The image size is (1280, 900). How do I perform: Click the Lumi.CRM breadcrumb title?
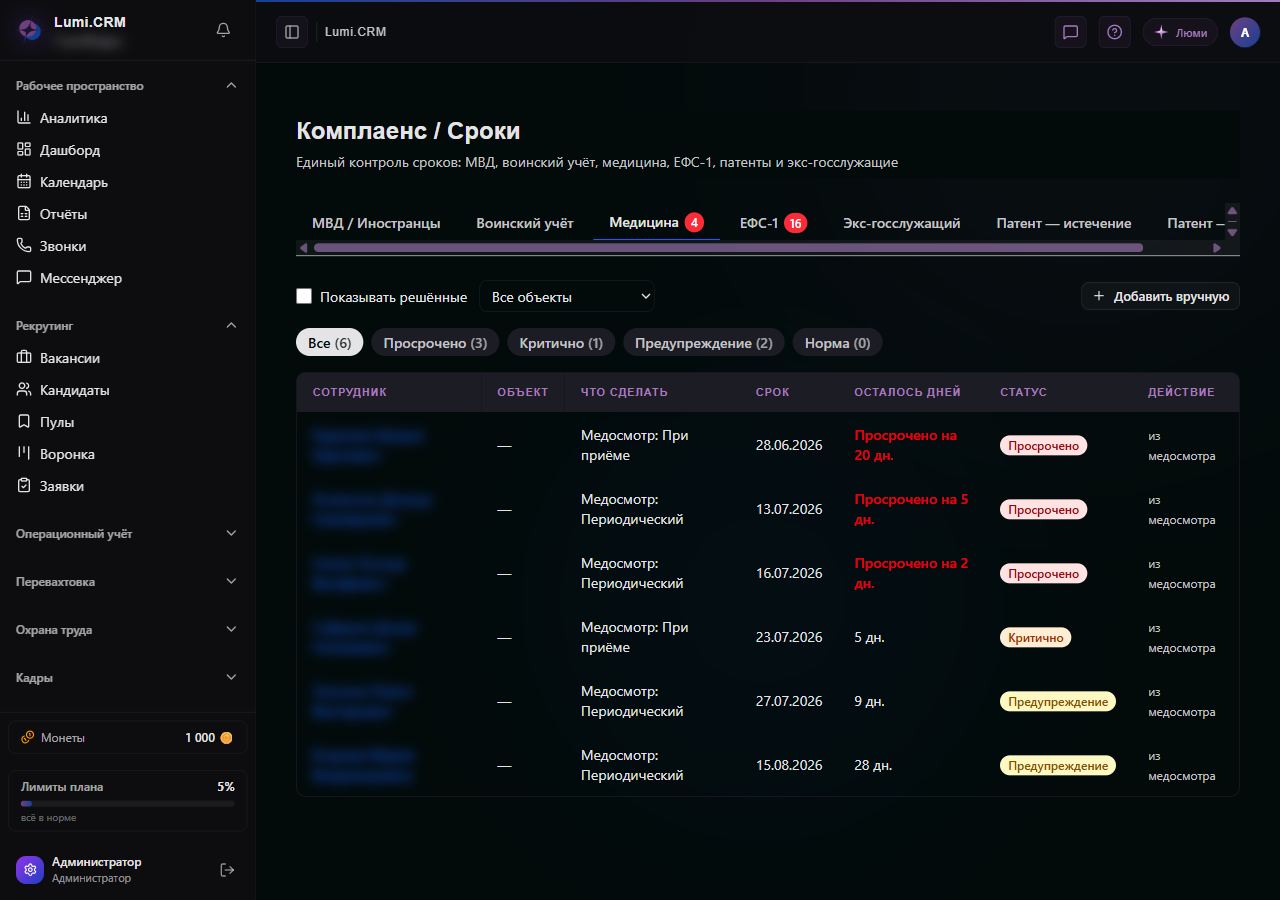pos(355,32)
